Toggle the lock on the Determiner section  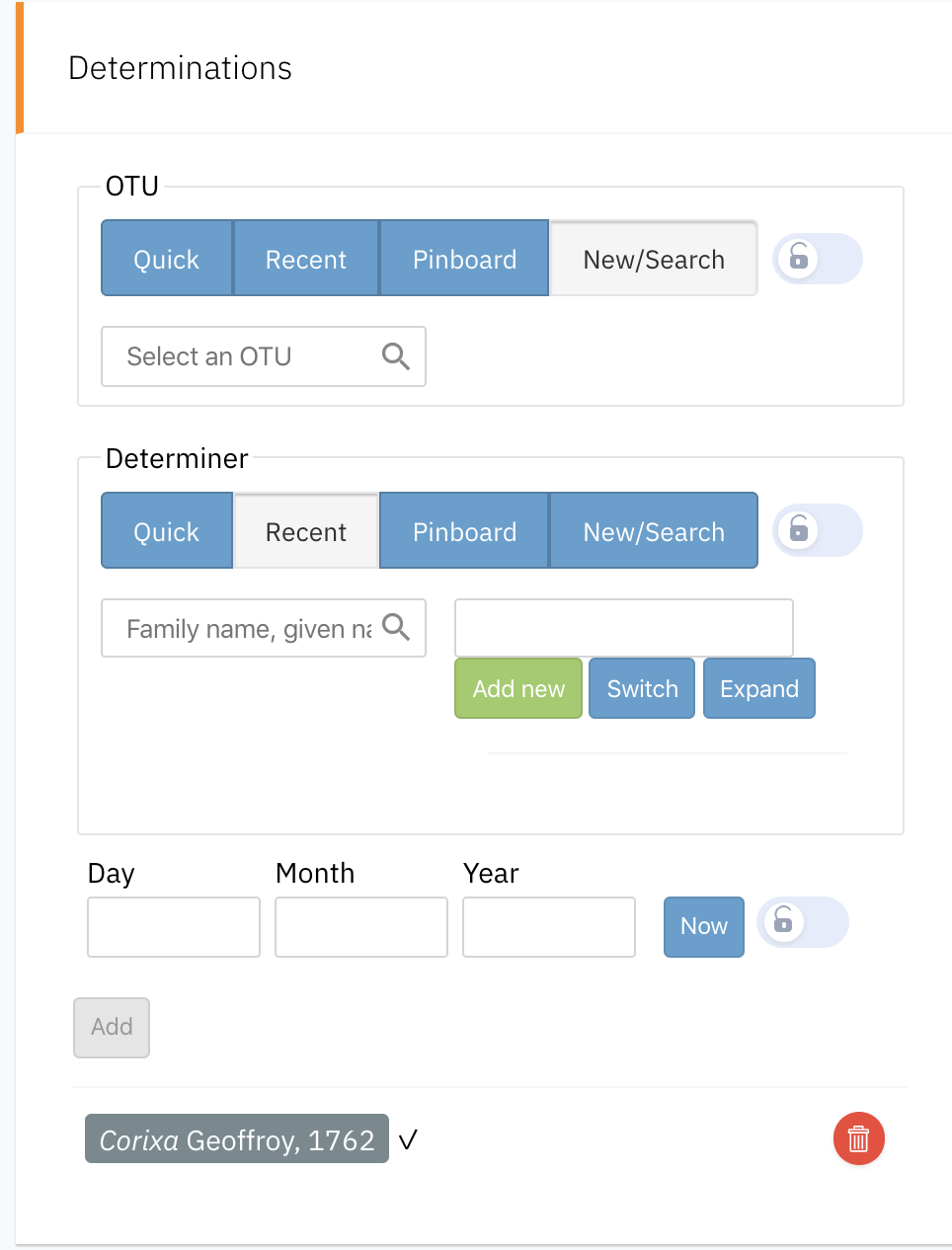pos(817,530)
